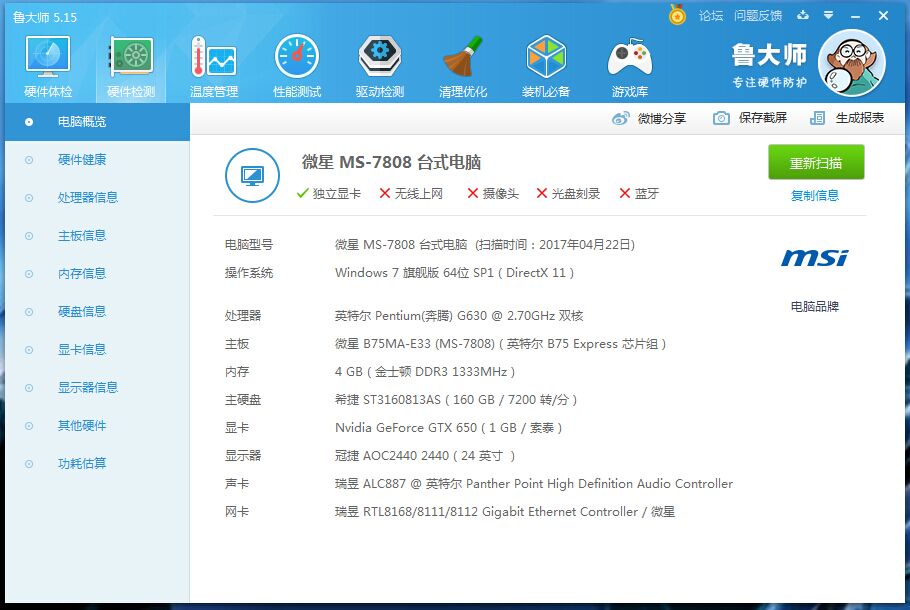Click the 电脑品牌 label under MSI logo
Image resolution: width=910 pixels, height=610 pixels.
point(815,306)
